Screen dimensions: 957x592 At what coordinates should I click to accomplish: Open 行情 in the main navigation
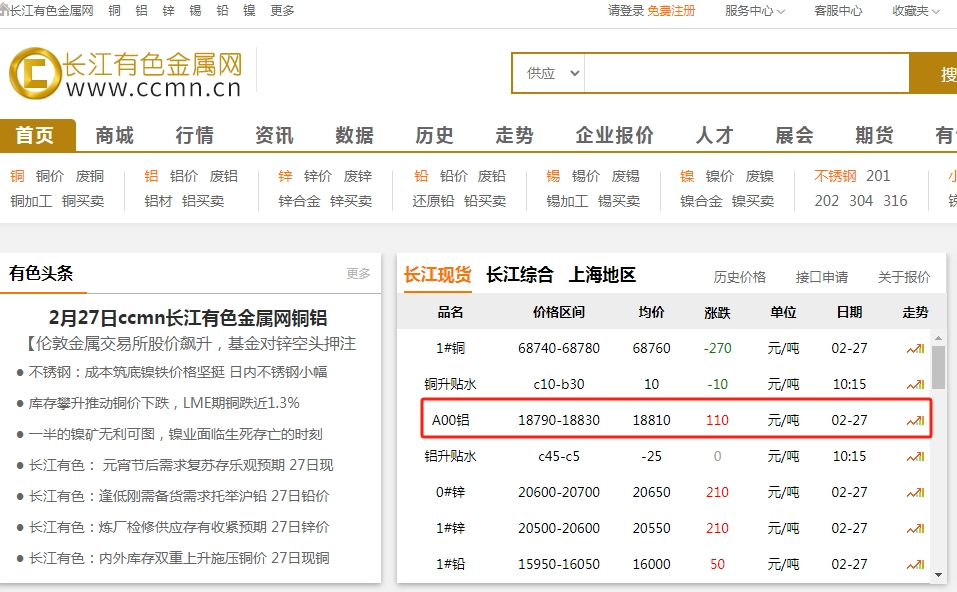tap(194, 135)
